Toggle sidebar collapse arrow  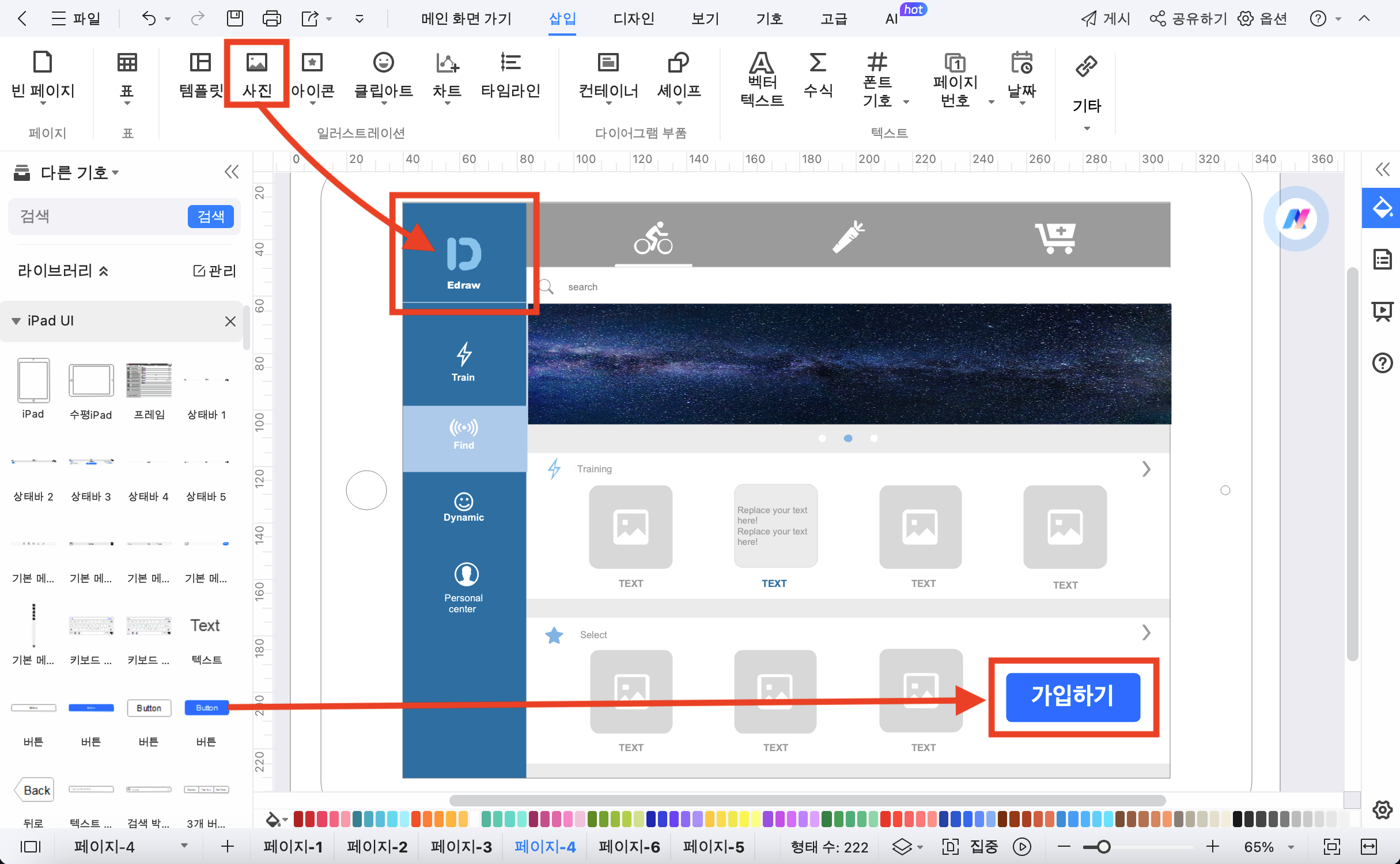(x=231, y=172)
